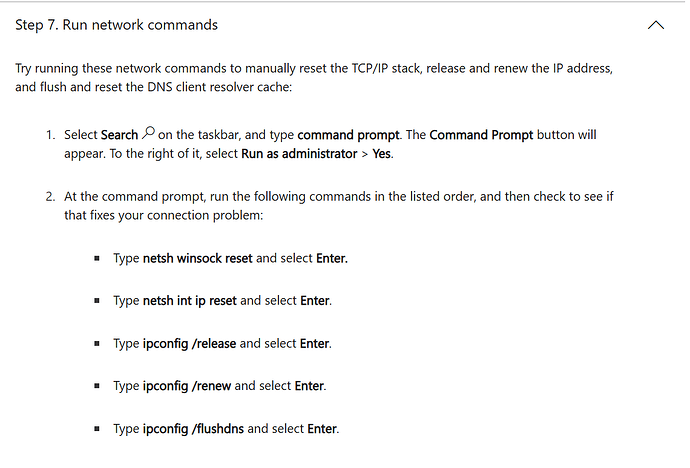Image resolution: width=690 pixels, height=468 pixels.
Task: Click the bullet beside netsh int ip reset
Action: pos(97,301)
